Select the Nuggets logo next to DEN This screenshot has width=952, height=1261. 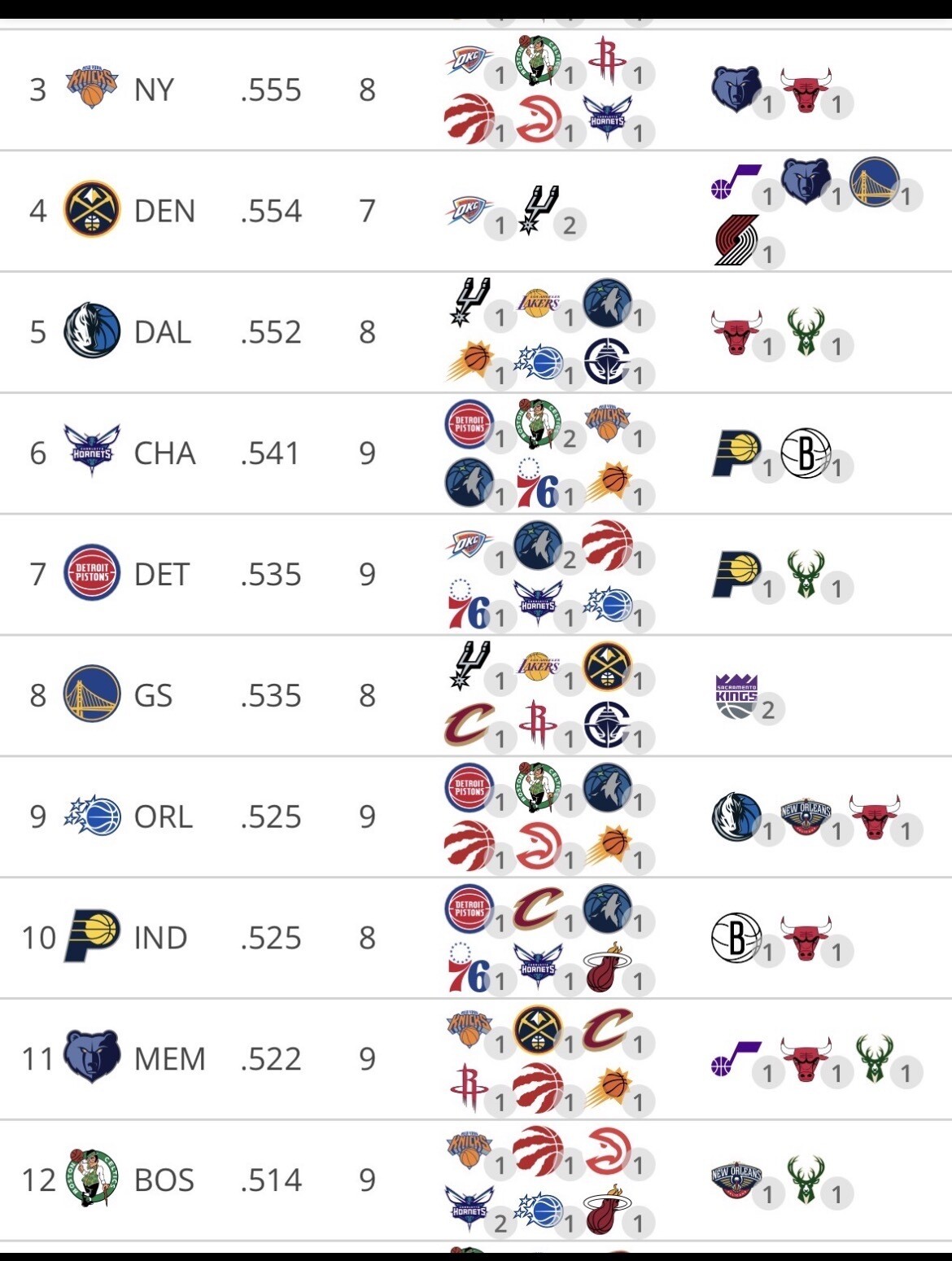pyautogui.click(x=91, y=209)
